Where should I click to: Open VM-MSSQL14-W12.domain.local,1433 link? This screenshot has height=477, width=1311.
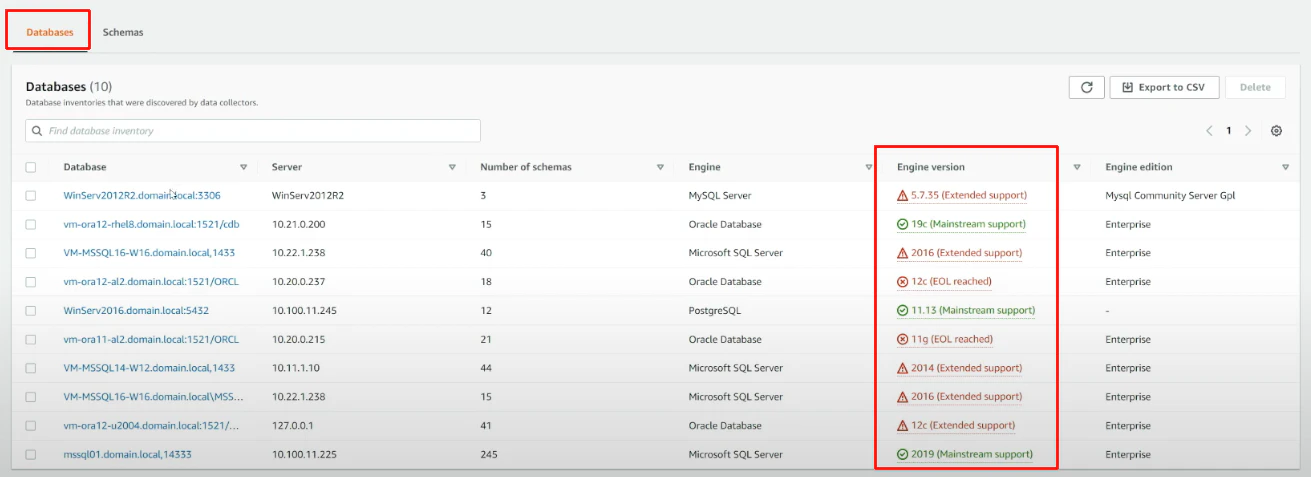(x=149, y=368)
